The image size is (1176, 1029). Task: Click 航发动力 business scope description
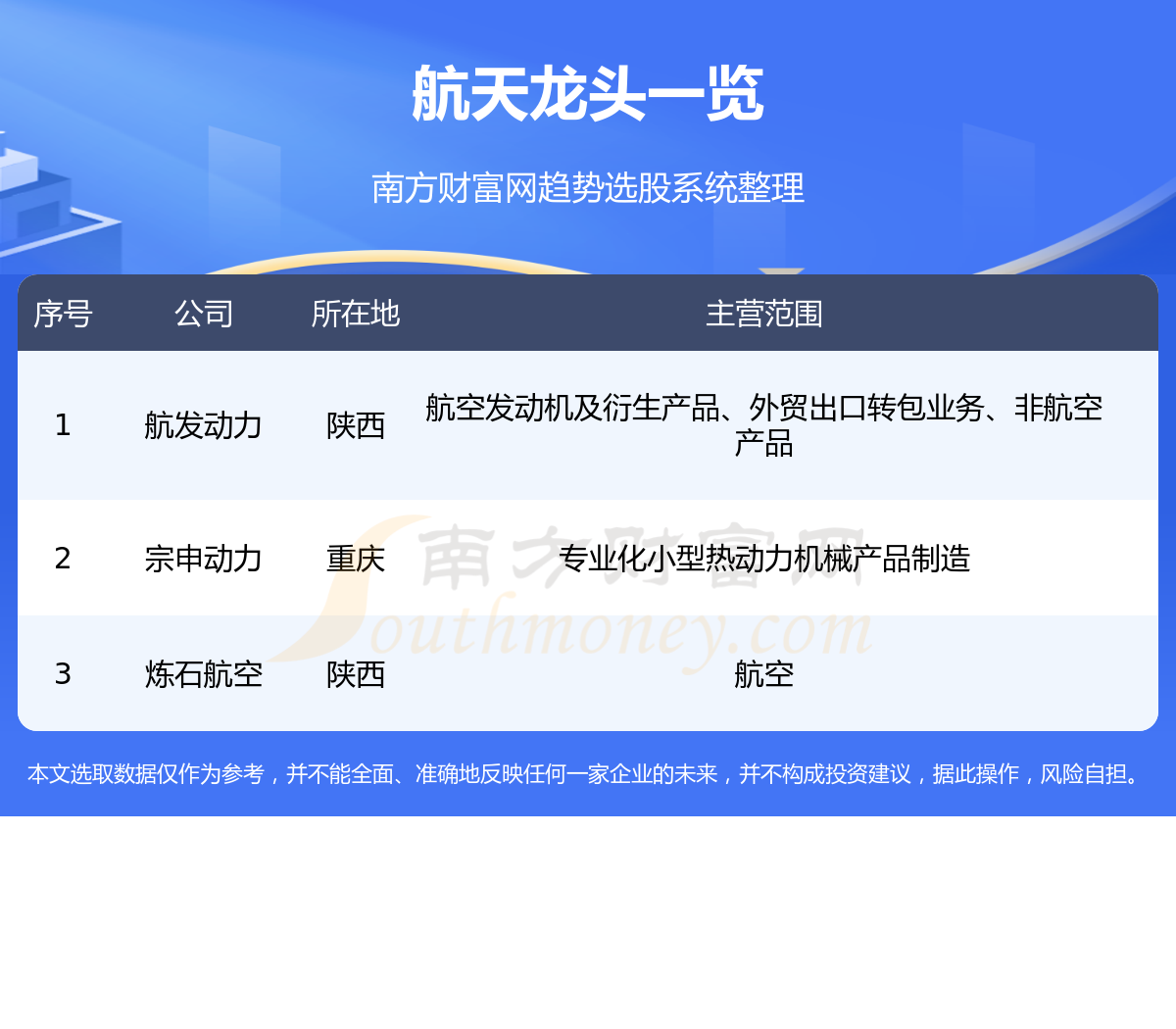(764, 425)
